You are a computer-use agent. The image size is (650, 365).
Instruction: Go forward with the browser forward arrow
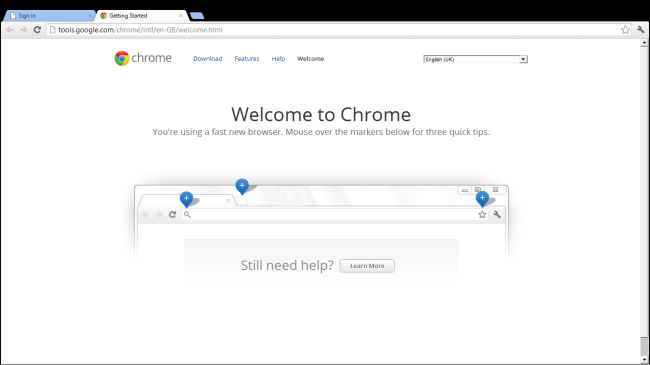23,30
